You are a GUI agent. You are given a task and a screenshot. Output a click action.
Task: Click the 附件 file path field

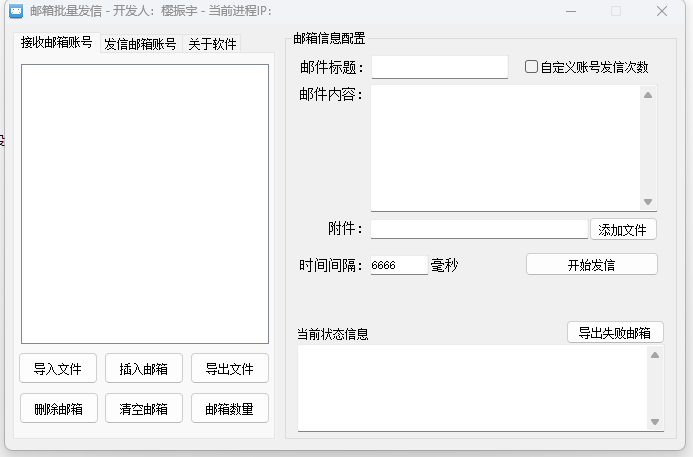479,229
